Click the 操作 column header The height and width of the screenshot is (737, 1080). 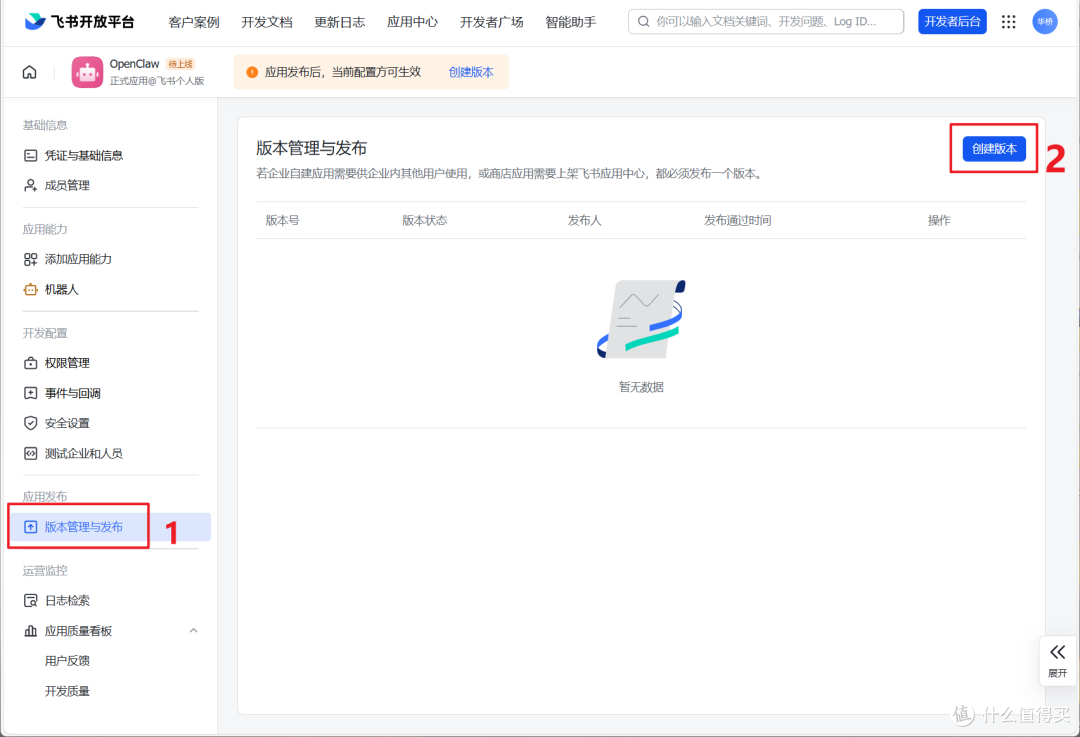938,220
